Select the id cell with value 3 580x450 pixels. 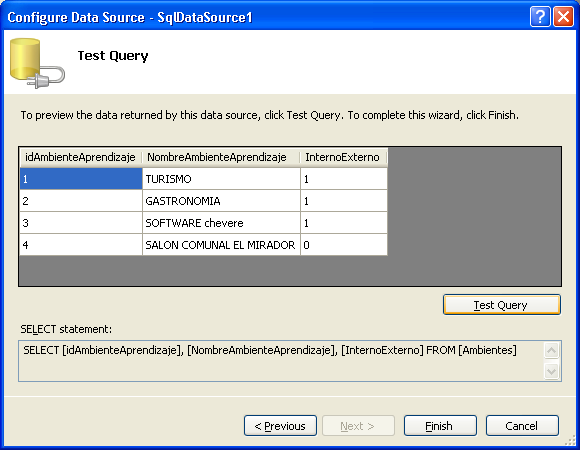81,223
